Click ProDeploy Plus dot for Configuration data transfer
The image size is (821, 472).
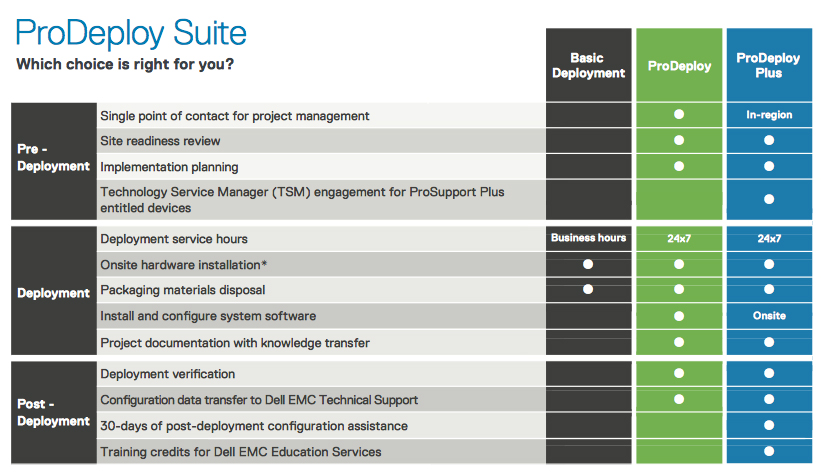(x=769, y=399)
